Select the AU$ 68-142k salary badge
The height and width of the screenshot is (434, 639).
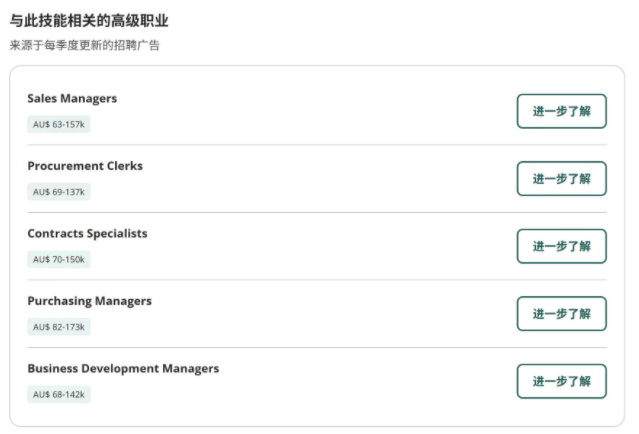tap(59, 395)
